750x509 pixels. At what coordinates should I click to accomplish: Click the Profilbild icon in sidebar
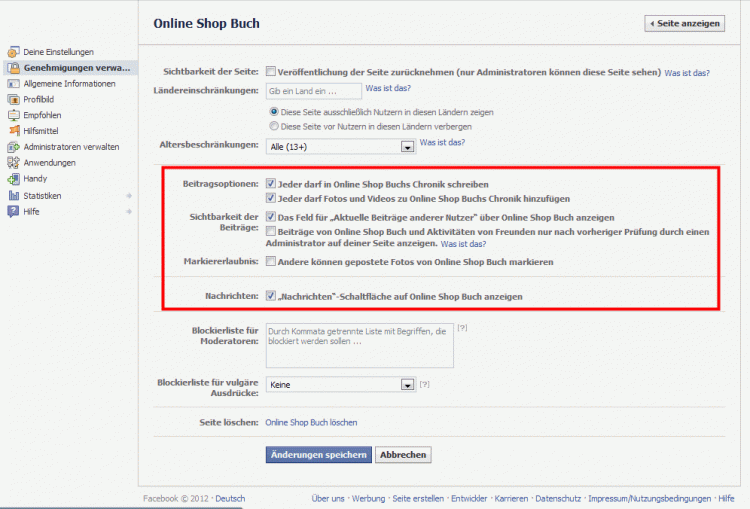pyautogui.click(x=13, y=100)
